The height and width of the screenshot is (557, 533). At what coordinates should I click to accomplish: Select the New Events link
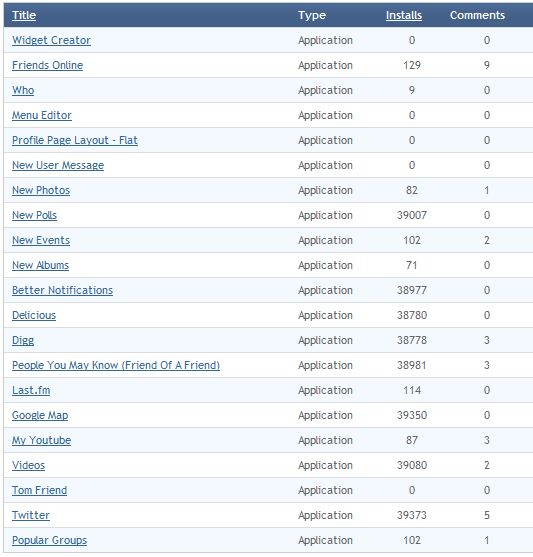(x=41, y=240)
